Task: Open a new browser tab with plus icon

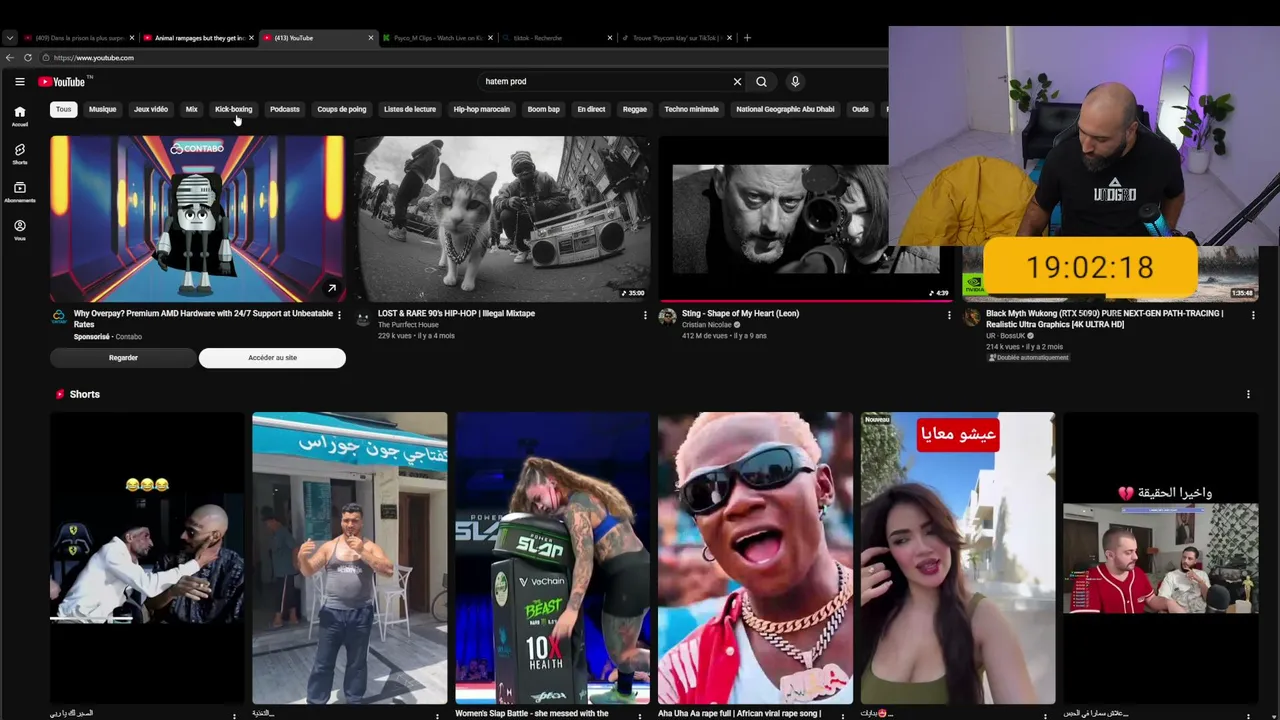Action: pyautogui.click(x=747, y=38)
